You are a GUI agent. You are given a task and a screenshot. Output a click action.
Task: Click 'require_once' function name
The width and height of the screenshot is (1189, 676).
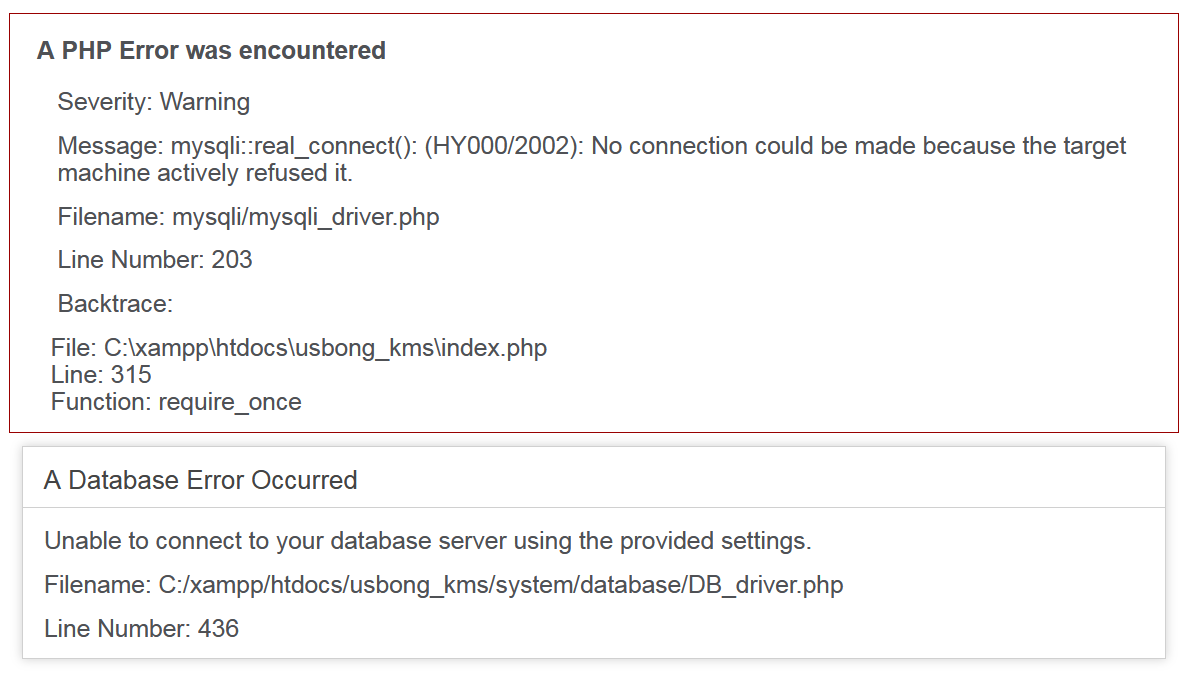(x=230, y=402)
